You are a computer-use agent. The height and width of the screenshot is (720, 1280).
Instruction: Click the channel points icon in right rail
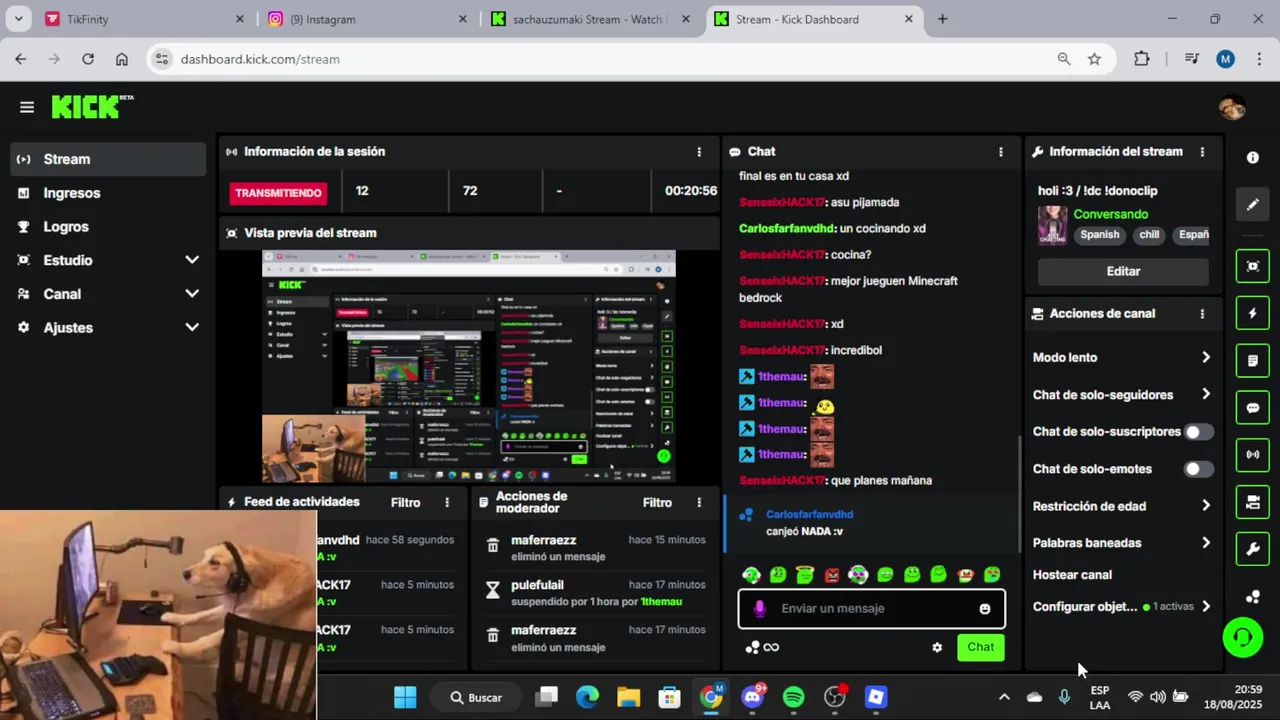tap(1253, 597)
